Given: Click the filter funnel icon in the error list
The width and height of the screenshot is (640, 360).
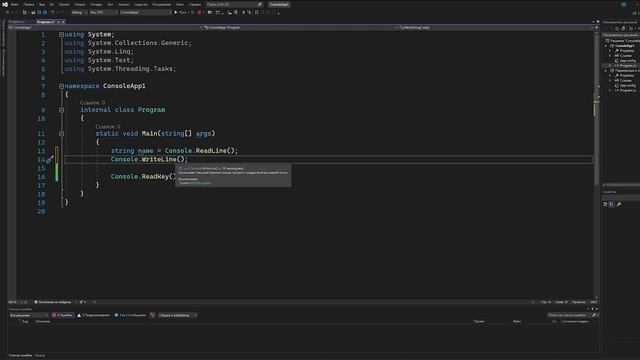Looking at the screenshot, I should (x=152, y=315).
